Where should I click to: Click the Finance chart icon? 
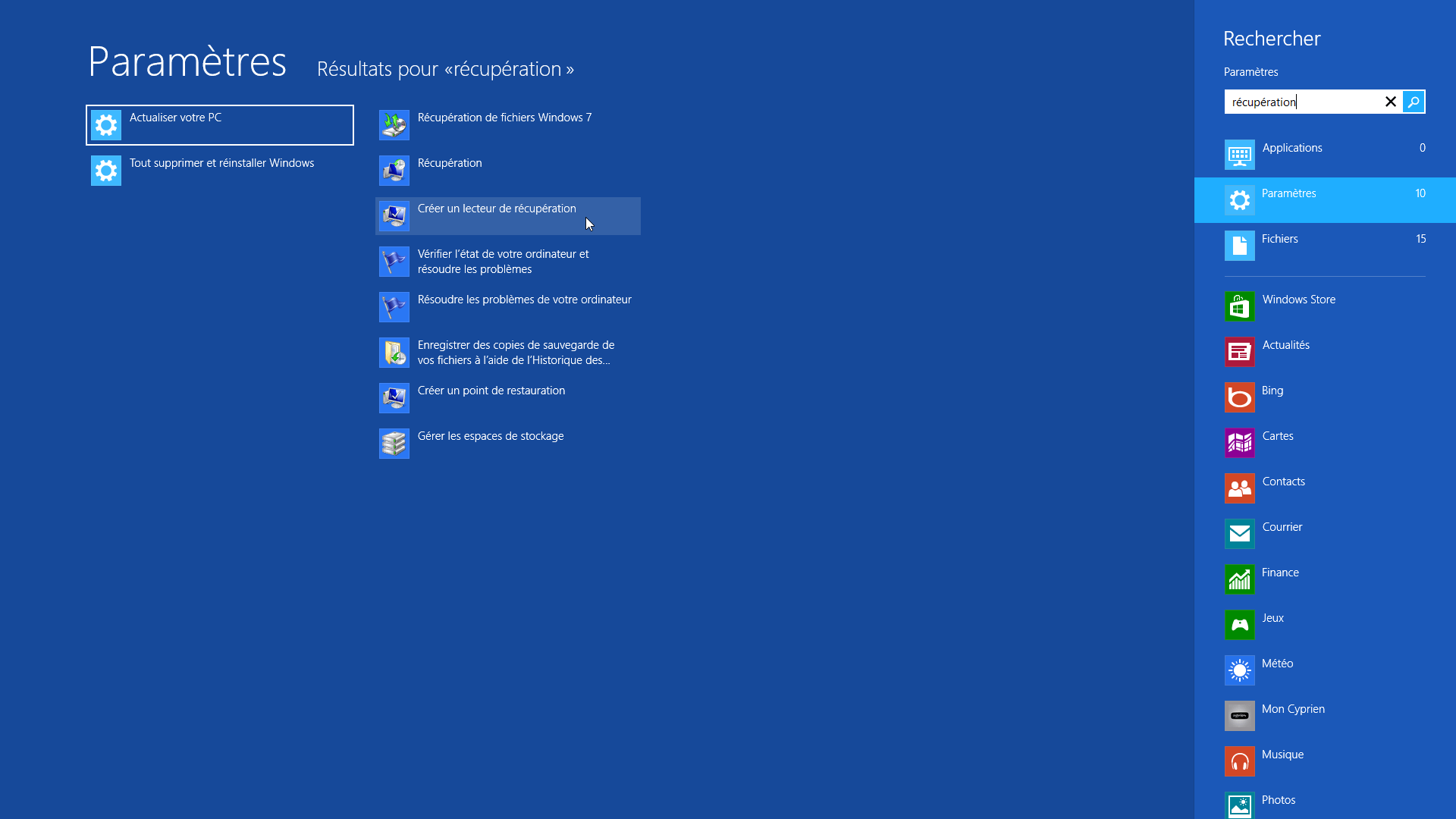pyautogui.click(x=1240, y=579)
